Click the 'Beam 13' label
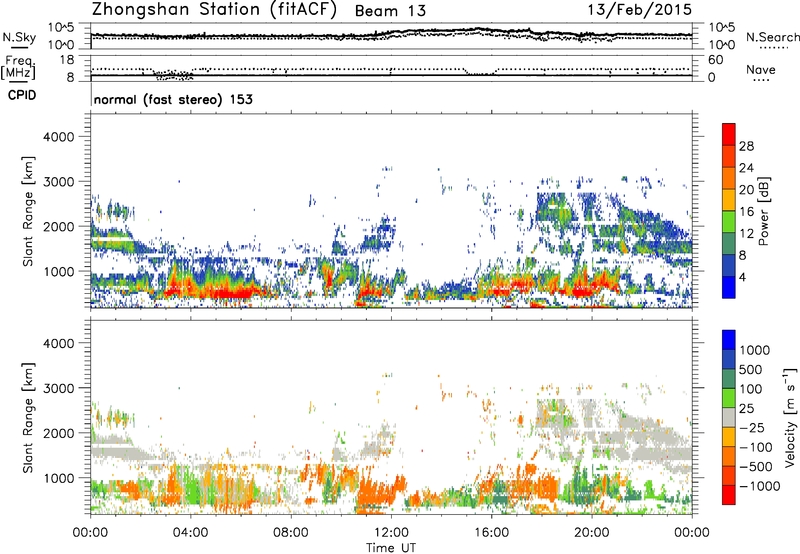 (390, 11)
